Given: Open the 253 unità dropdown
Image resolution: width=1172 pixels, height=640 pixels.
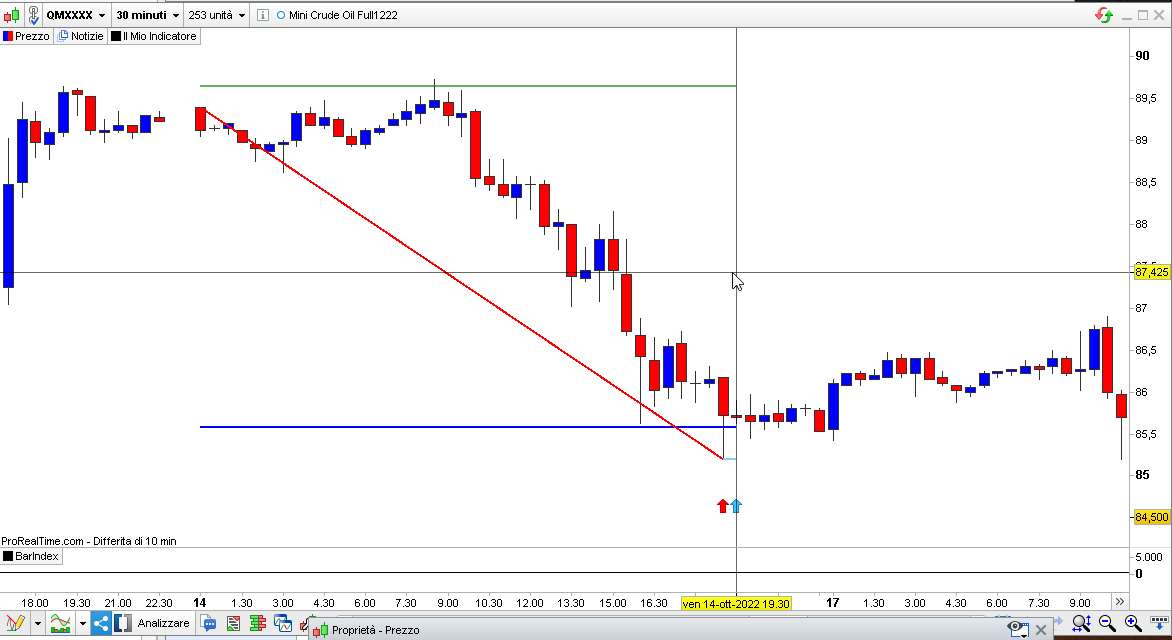Looking at the screenshot, I should point(217,15).
